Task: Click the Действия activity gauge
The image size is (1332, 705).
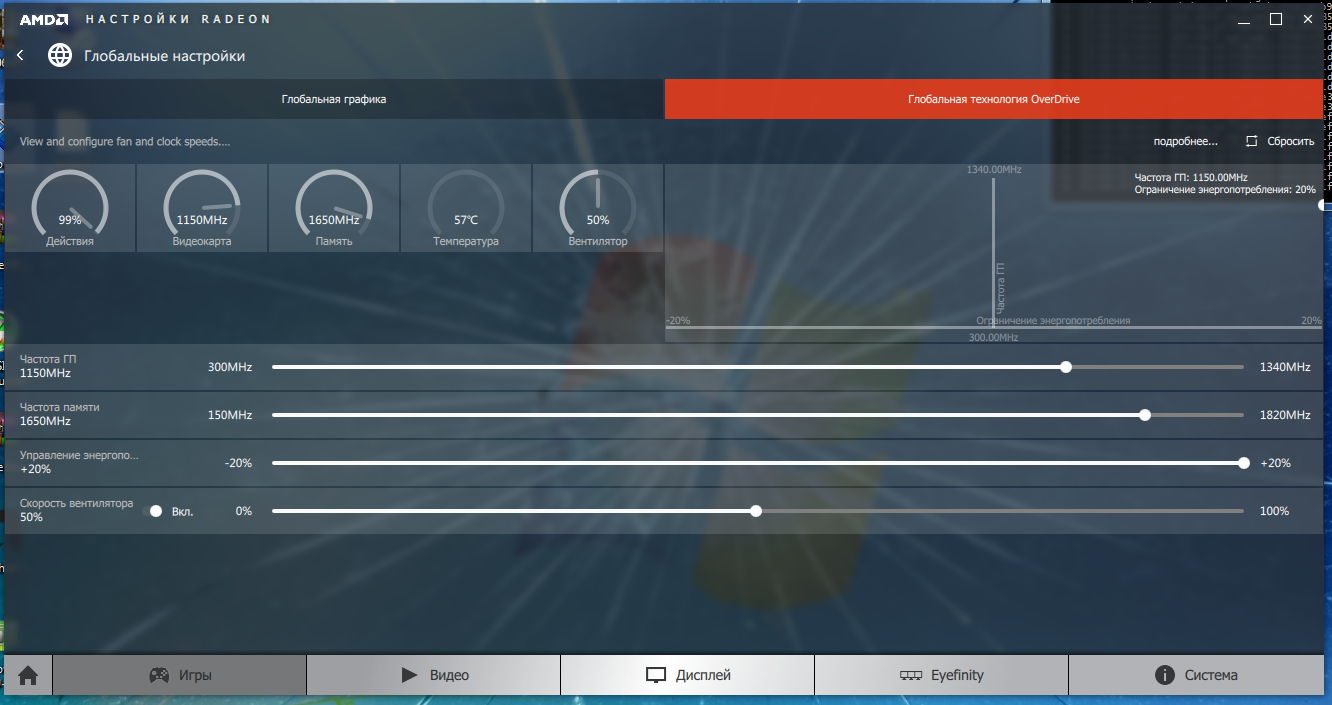Action: [70, 208]
